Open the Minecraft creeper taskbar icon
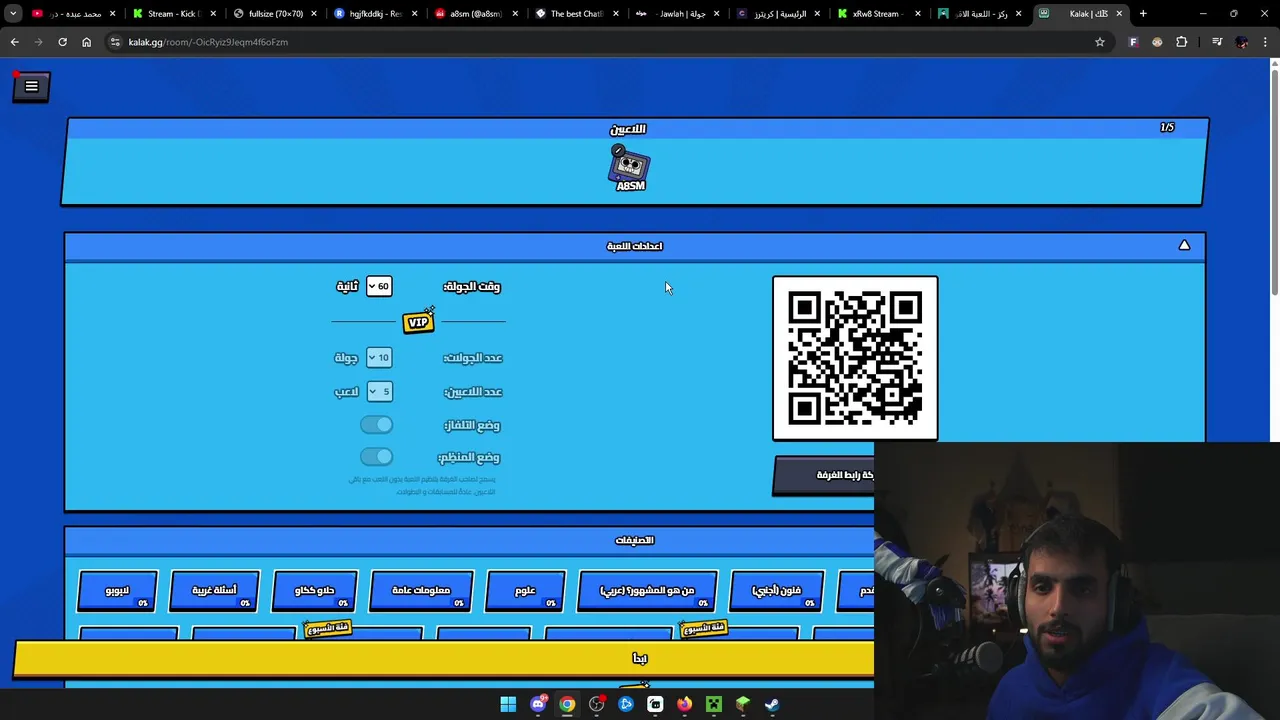The height and width of the screenshot is (720, 1280). (714, 704)
